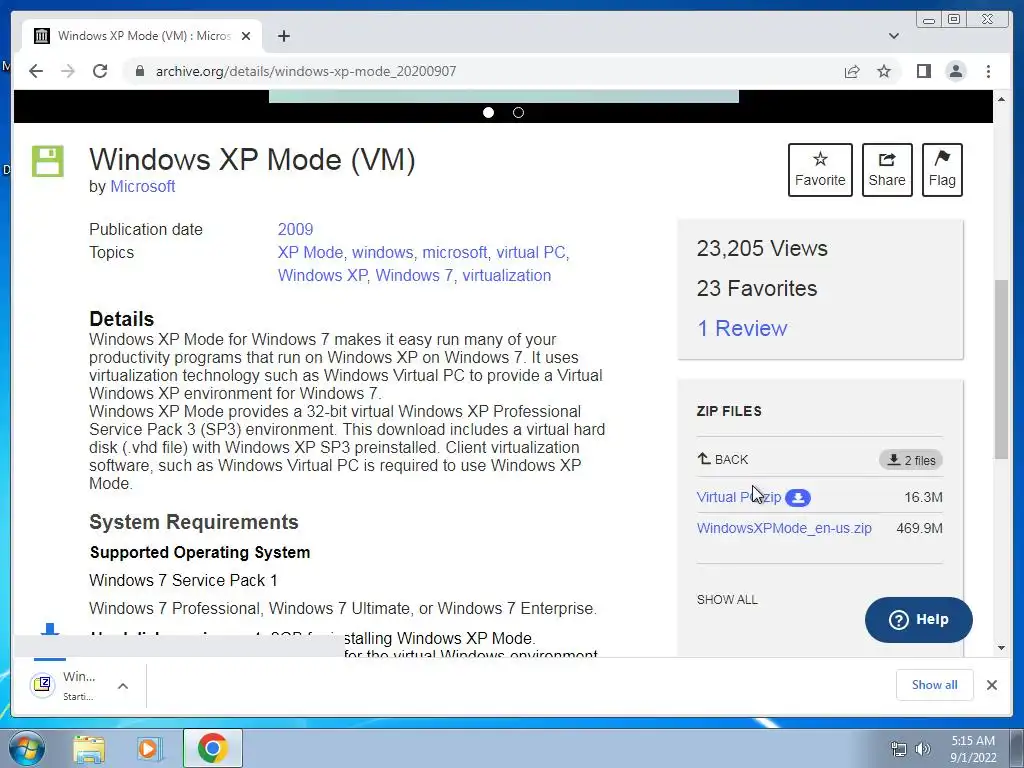The height and width of the screenshot is (768, 1024).
Task: Open a new tab with plus button
Action: (x=283, y=36)
